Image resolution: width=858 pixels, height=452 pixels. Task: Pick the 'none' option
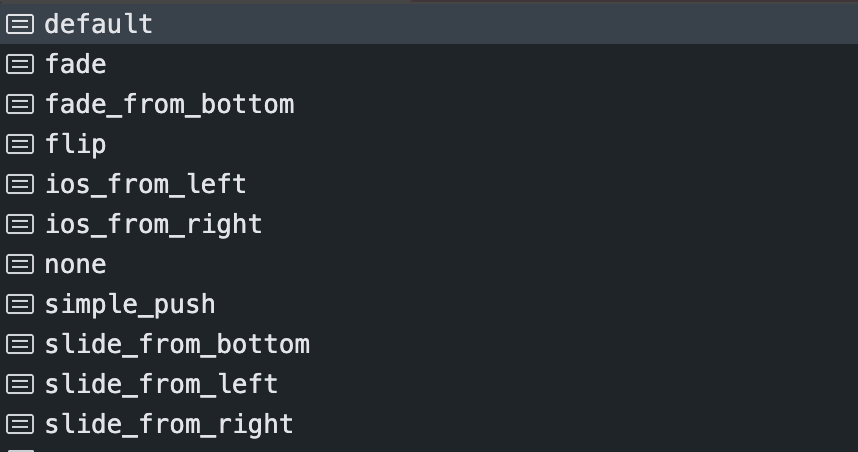[76, 264]
